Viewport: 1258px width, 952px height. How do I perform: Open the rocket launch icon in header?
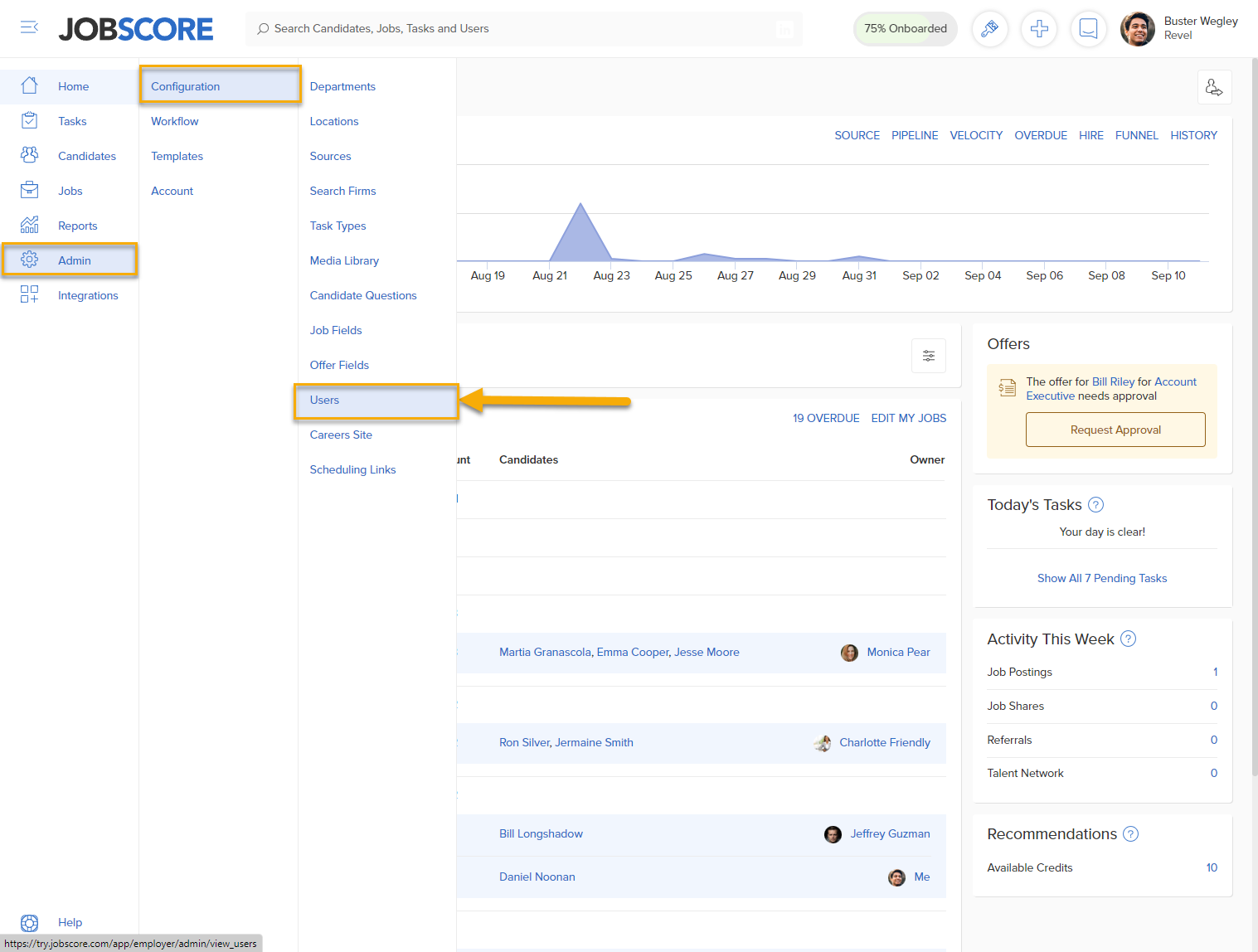[989, 29]
